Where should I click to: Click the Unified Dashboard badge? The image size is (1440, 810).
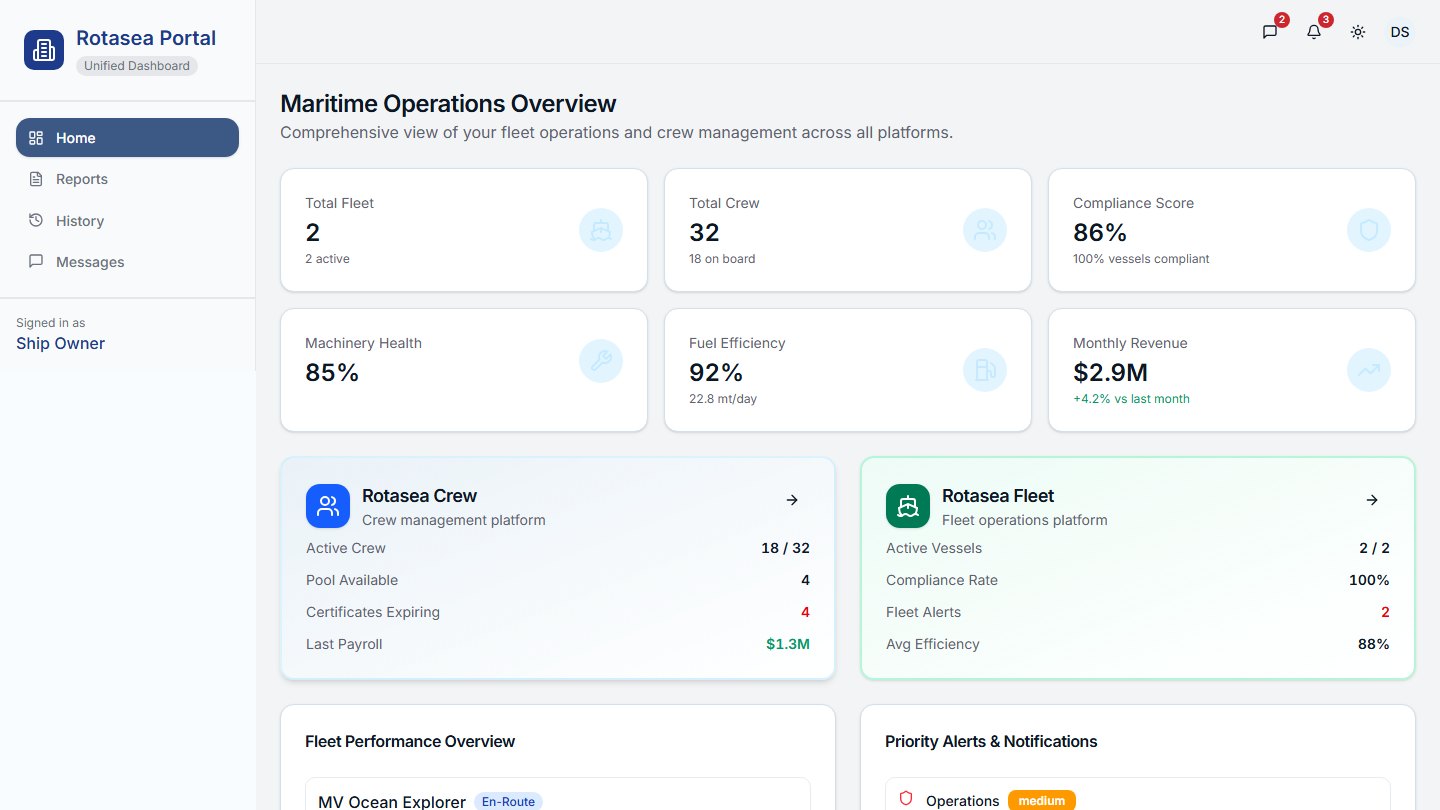click(137, 66)
